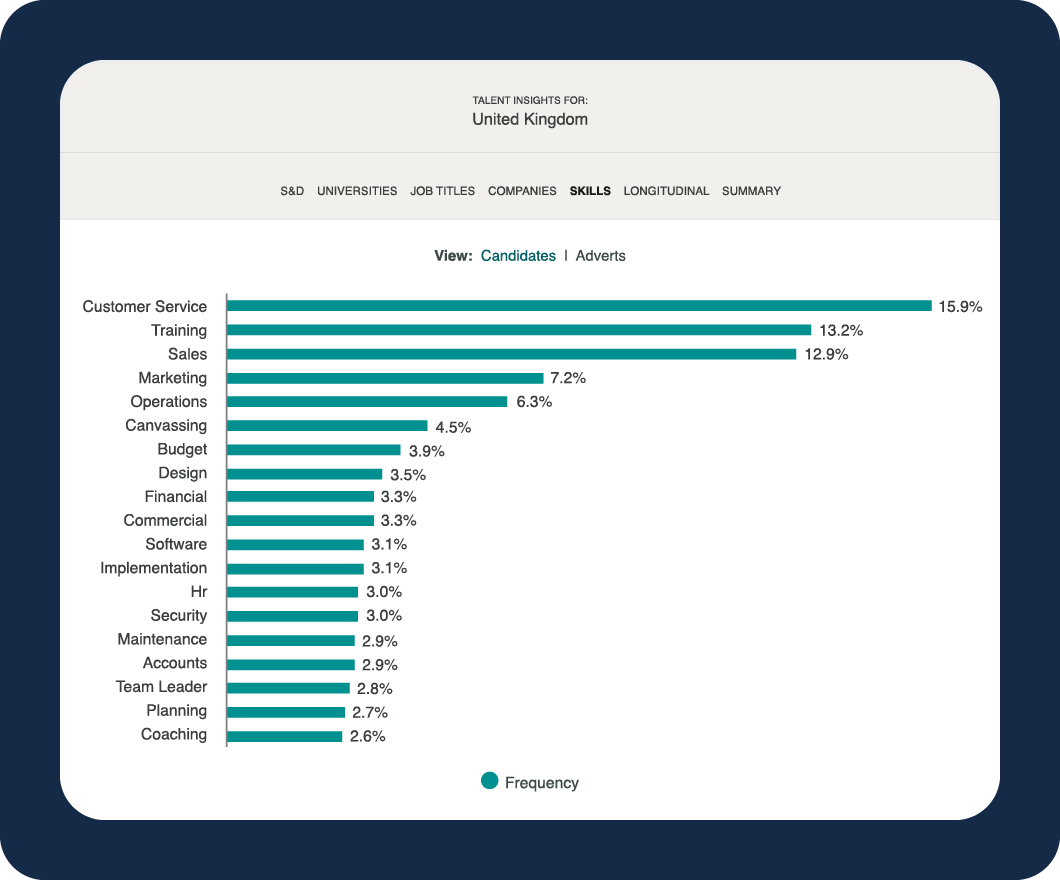Select the Marketing bar
Viewport: 1060px width, 880px height.
[x=385, y=378]
